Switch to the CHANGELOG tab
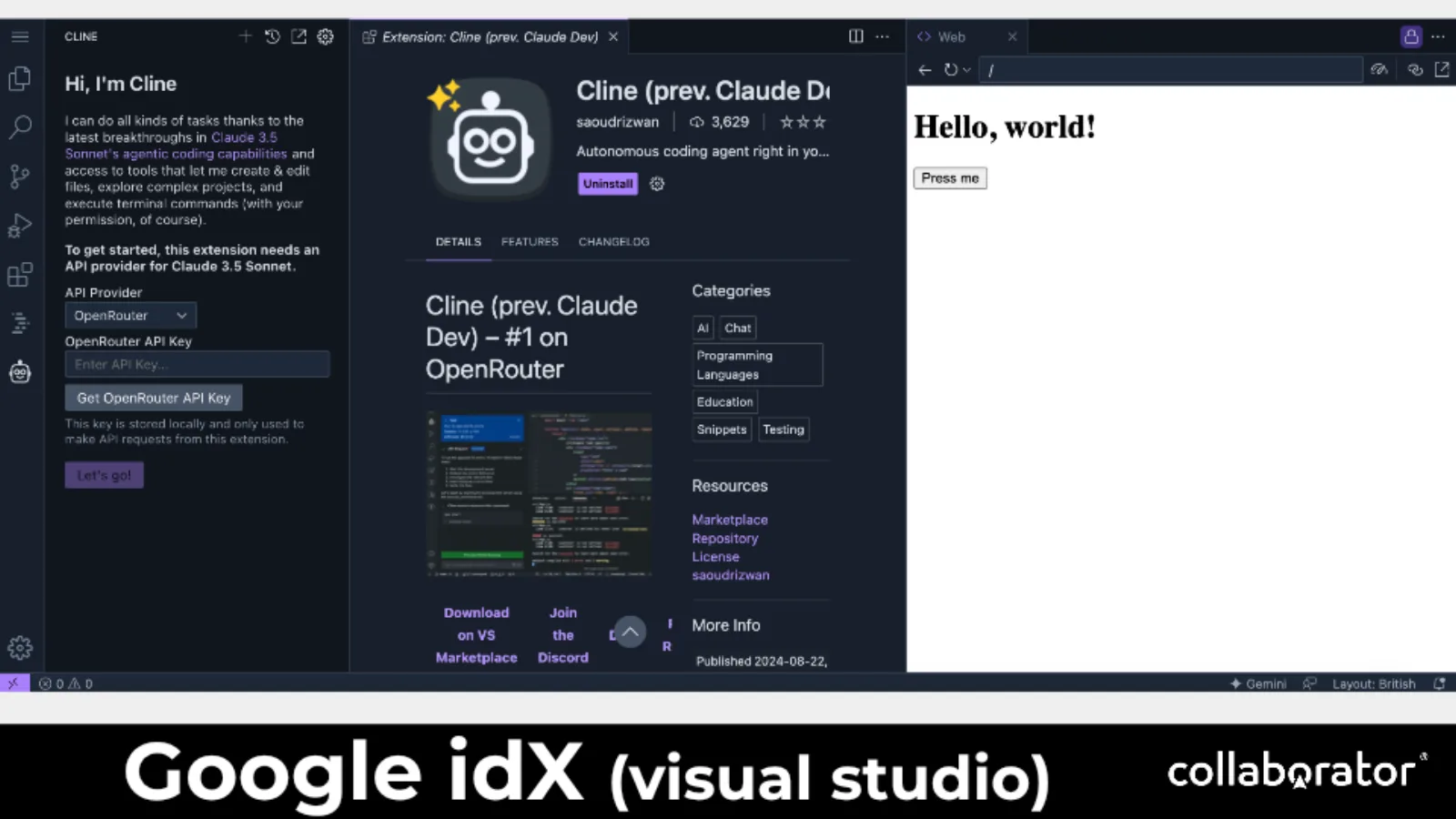Screen dimensions: 1456x819 [x=614, y=242]
